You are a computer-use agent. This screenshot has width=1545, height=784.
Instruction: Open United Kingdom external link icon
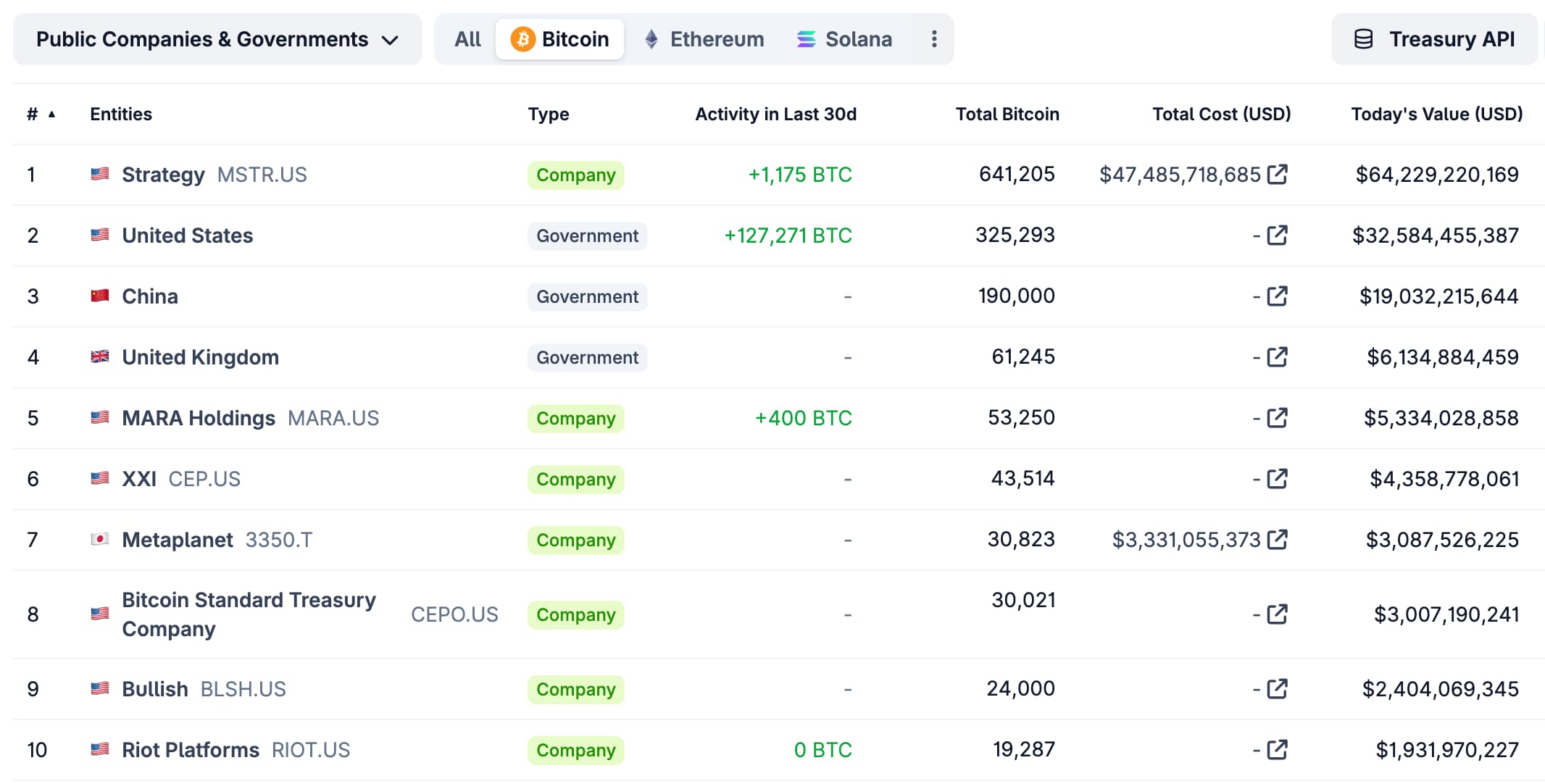[1277, 356]
